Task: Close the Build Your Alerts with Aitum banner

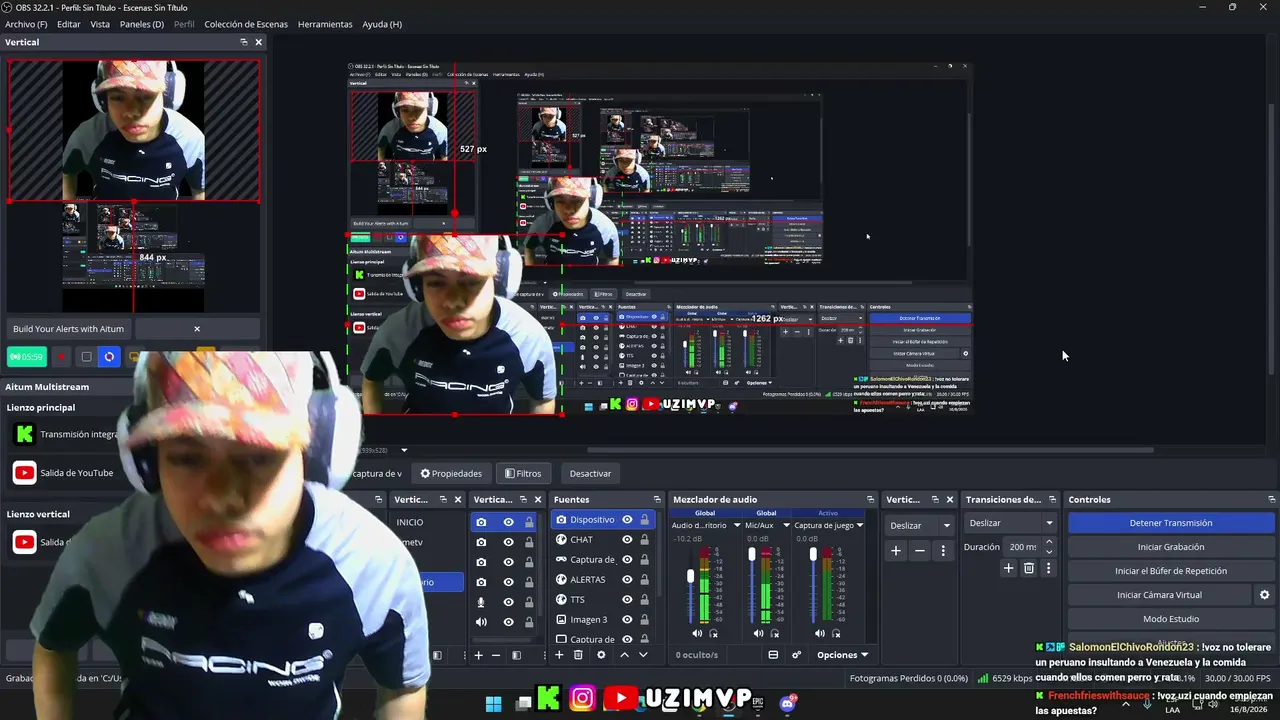Action: point(197,329)
